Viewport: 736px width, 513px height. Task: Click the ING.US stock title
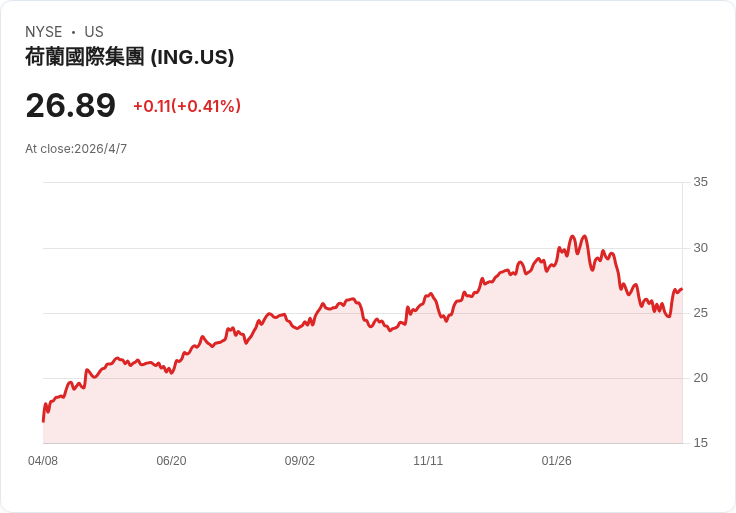tap(130, 57)
